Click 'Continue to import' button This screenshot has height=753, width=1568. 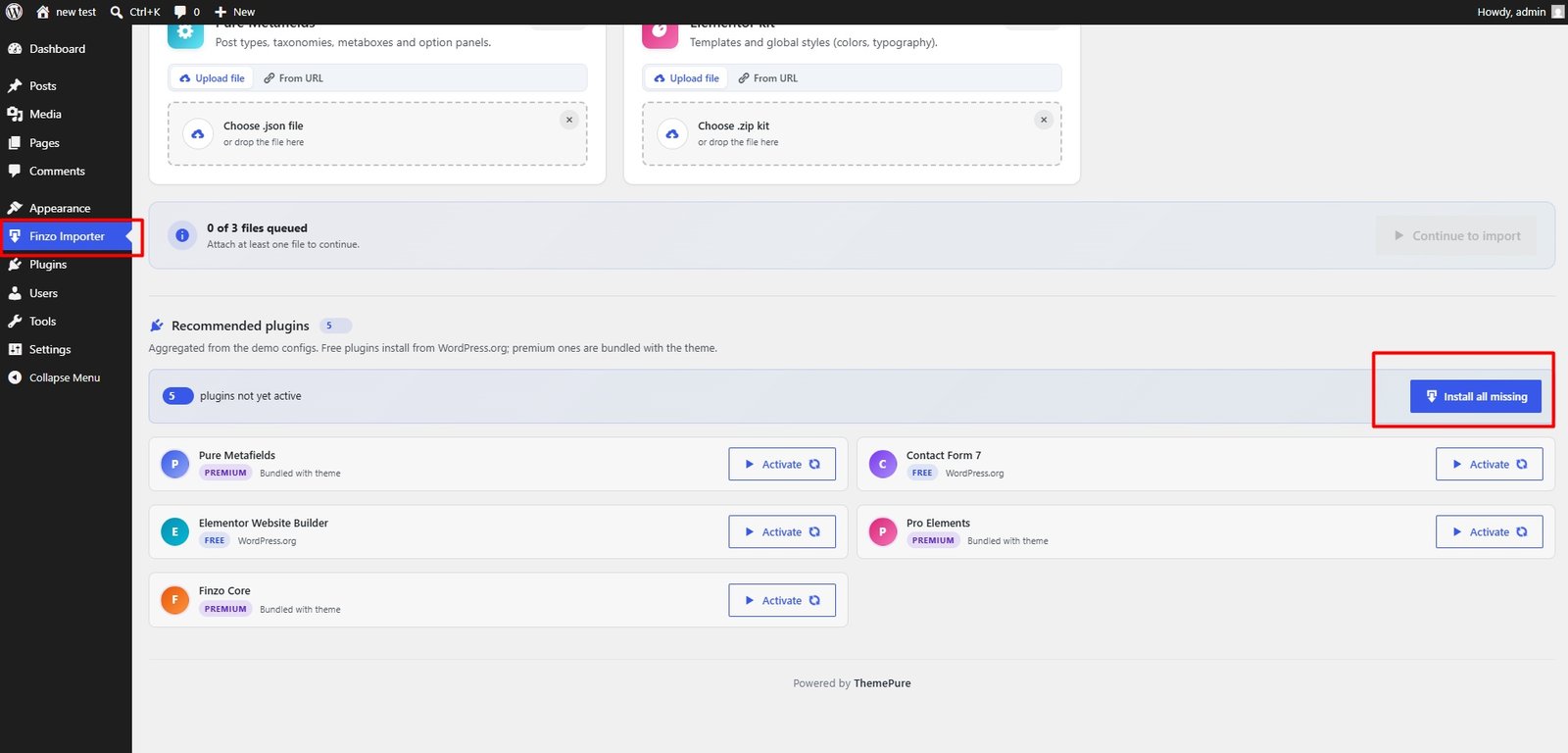[x=1456, y=236]
